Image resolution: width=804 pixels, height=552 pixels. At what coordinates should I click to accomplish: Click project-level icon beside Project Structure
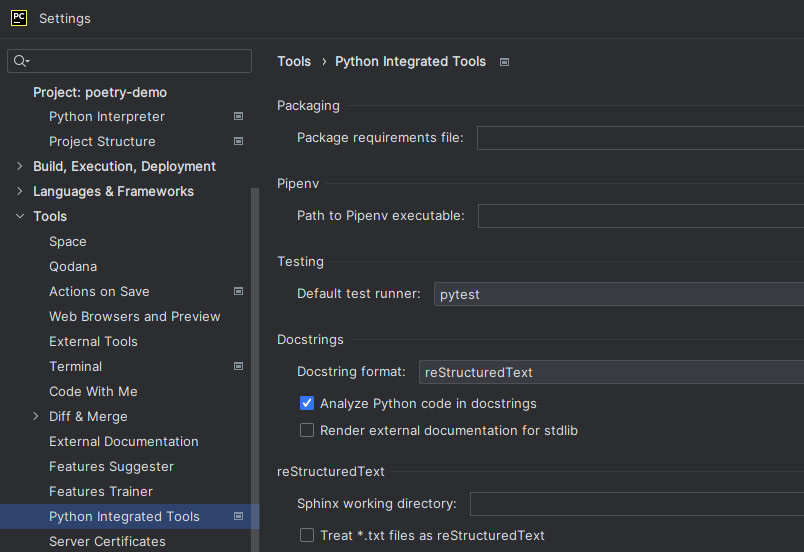tap(238, 142)
